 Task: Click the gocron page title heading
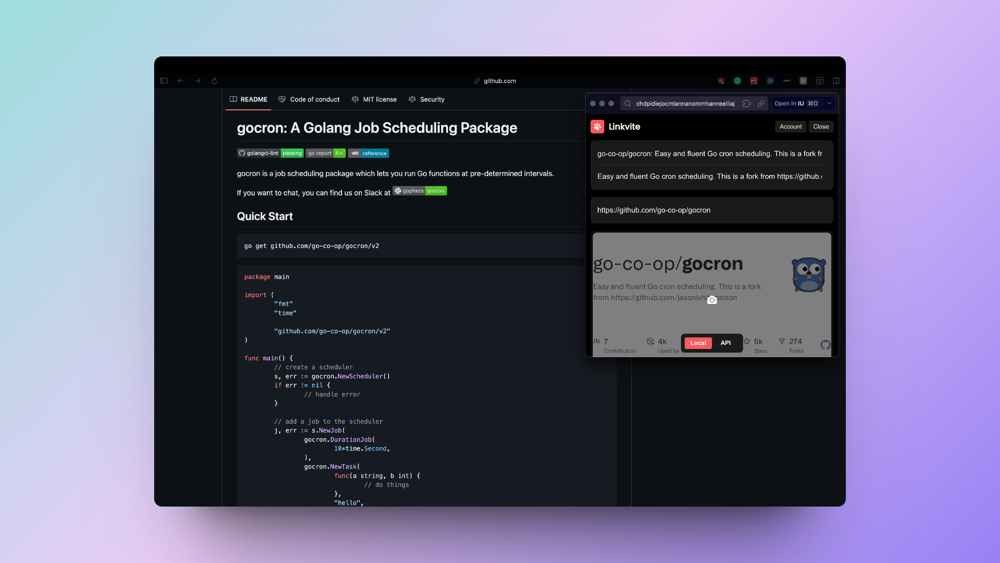pos(377,128)
